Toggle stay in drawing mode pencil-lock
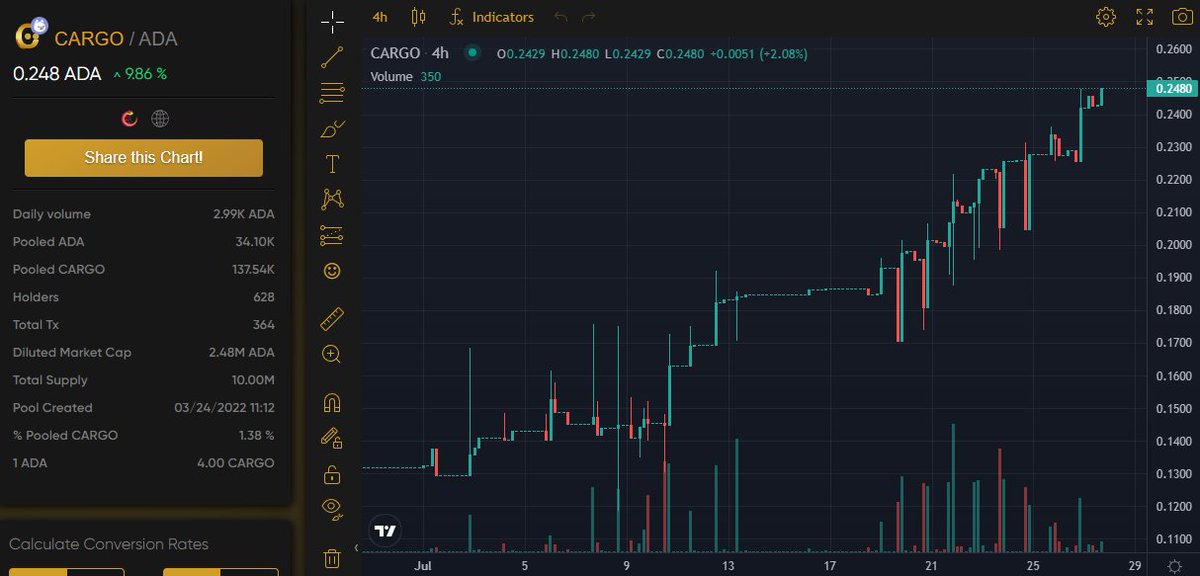Screen dimensions: 1200x576 332,438
